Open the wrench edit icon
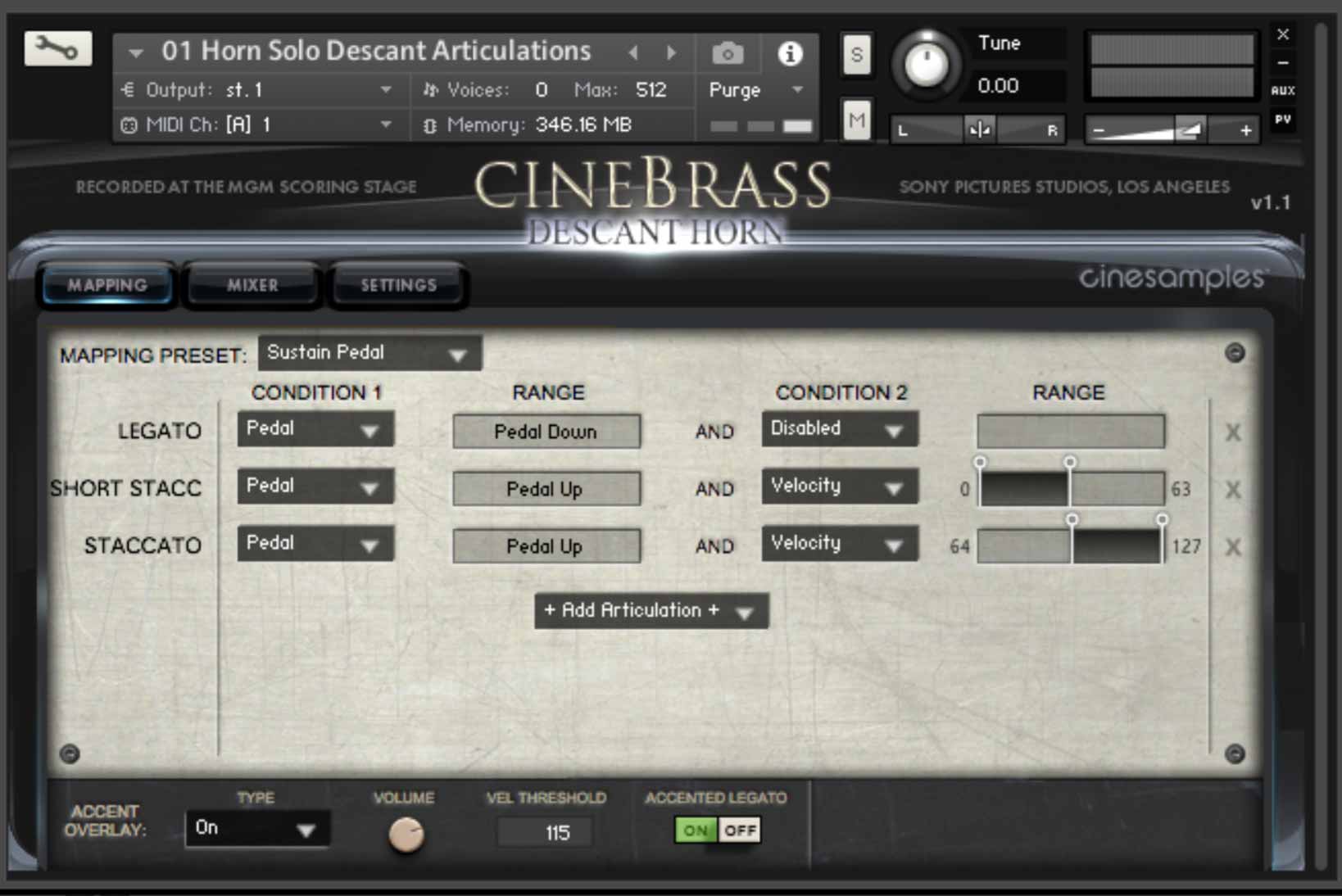Viewport: 1342px width, 896px height. pos(57,49)
